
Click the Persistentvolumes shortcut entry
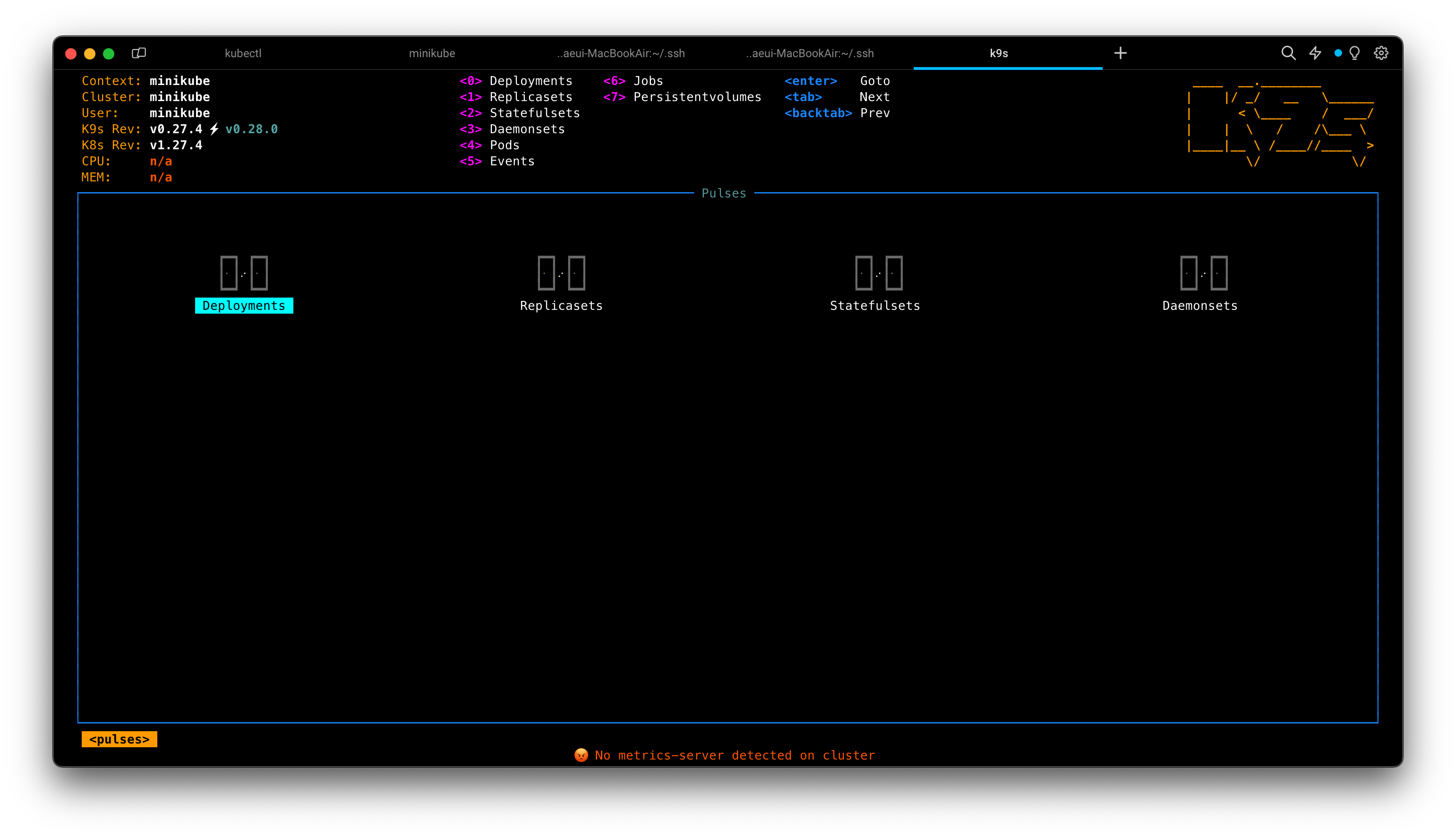pyautogui.click(x=697, y=97)
